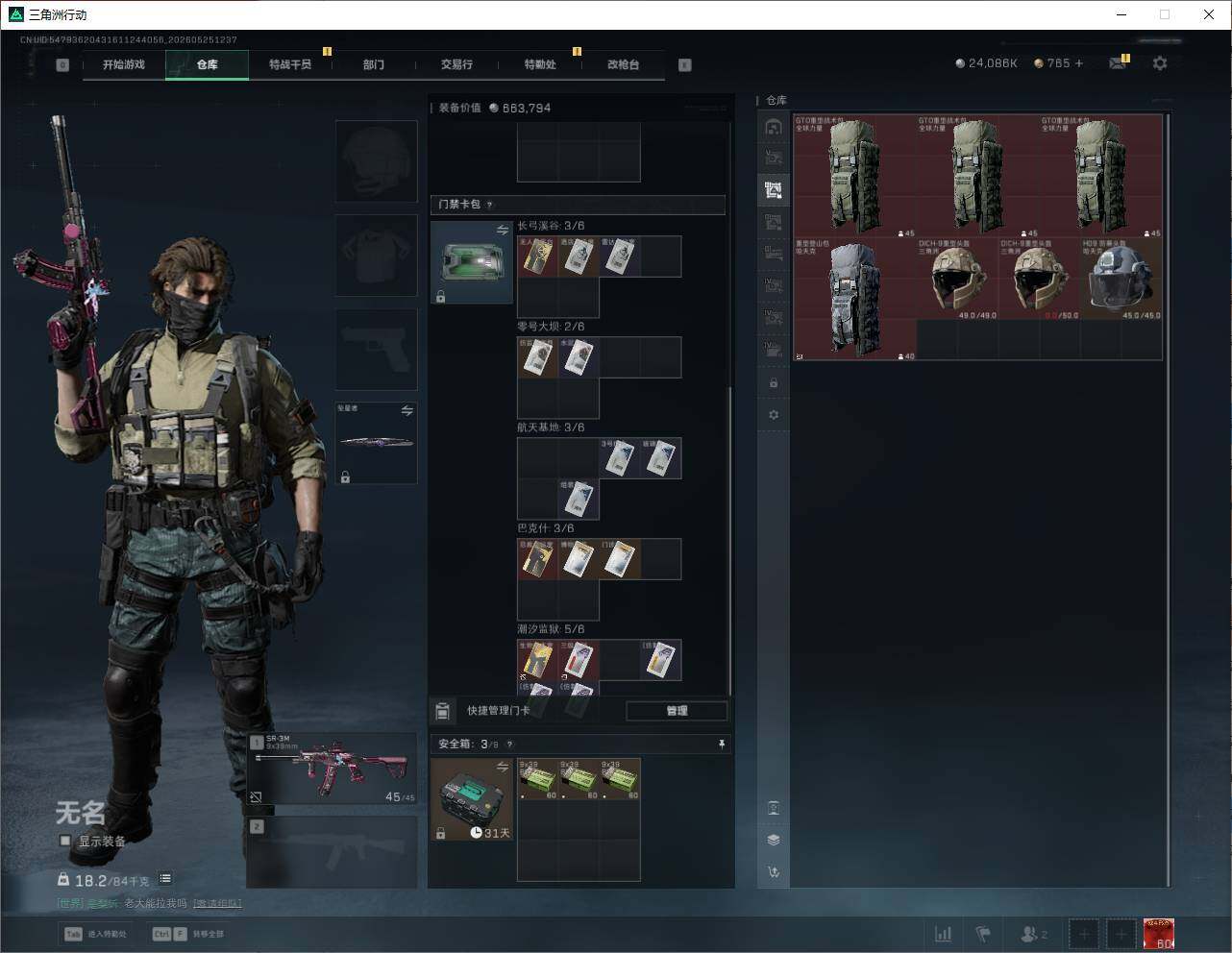Select the H09 防暴头盔 helmet

tap(1121, 279)
